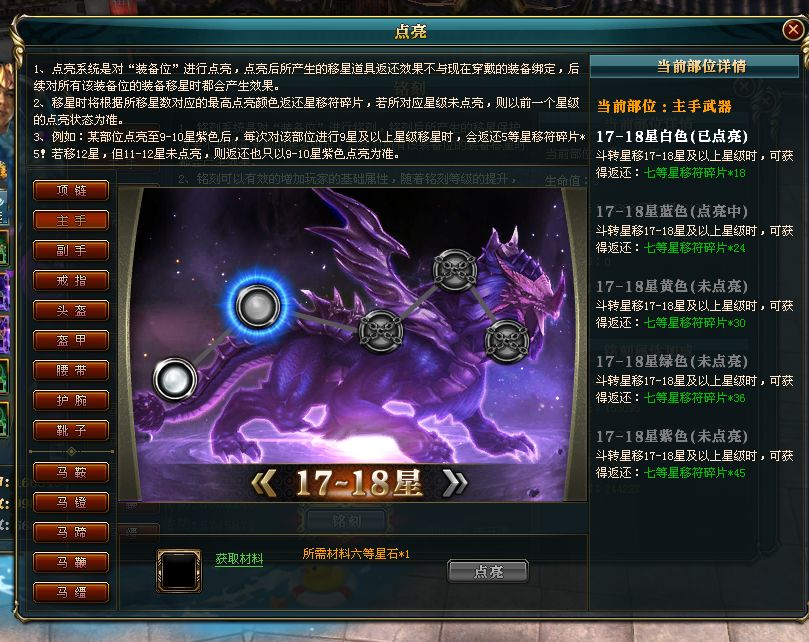This screenshot has width=809, height=642.
Task: Choose the 靴子 equipment slot
Action: (71, 430)
